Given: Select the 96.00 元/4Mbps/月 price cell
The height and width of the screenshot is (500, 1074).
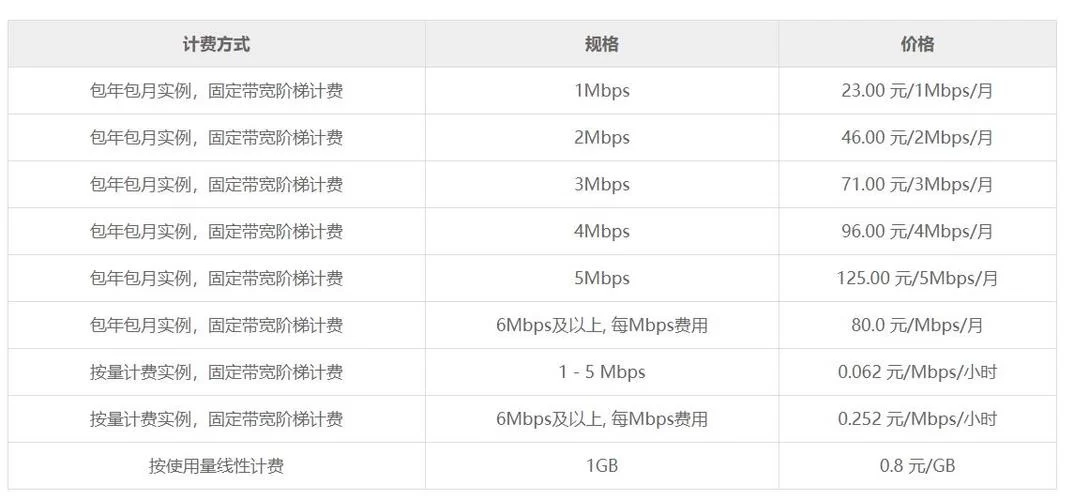Looking at the screenshot, I should pos(917,232).
